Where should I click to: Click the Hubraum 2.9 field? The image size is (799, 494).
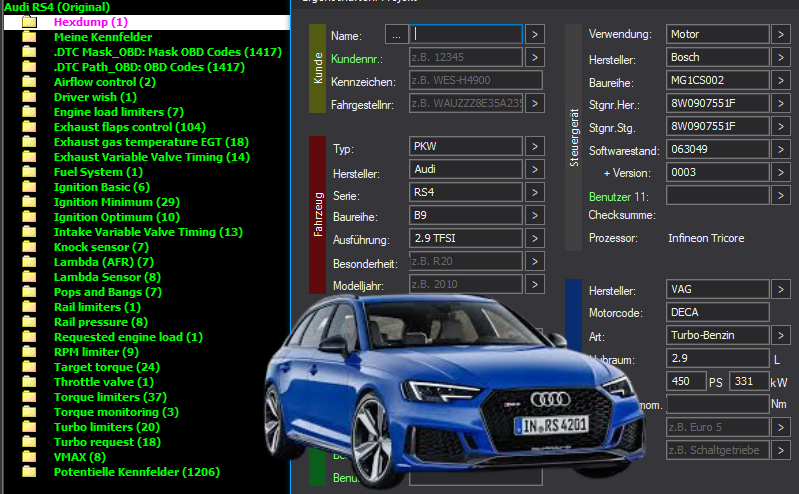click(x=717, y=358)
